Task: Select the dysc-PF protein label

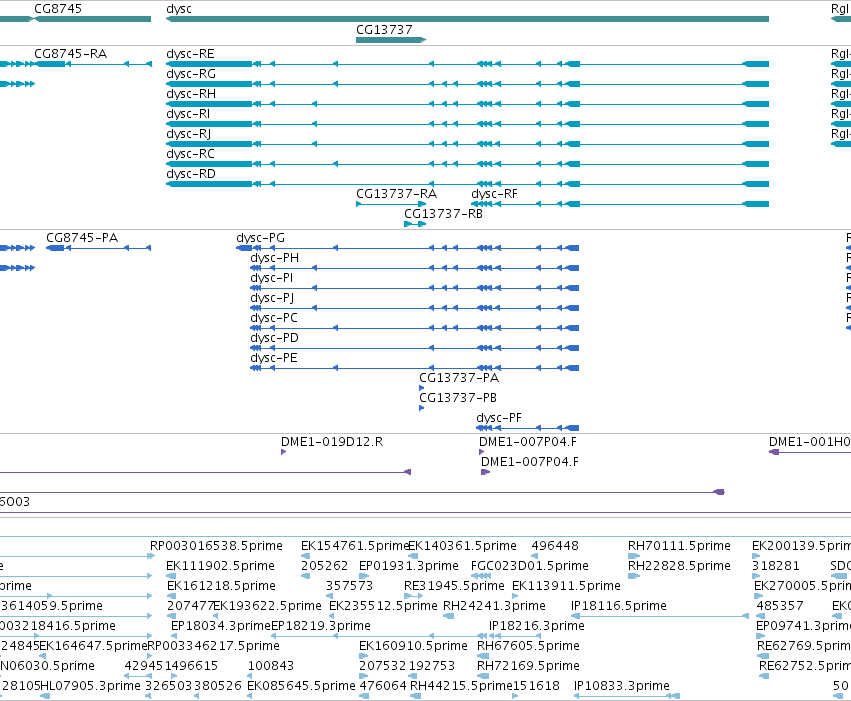Action: [499, 418]
